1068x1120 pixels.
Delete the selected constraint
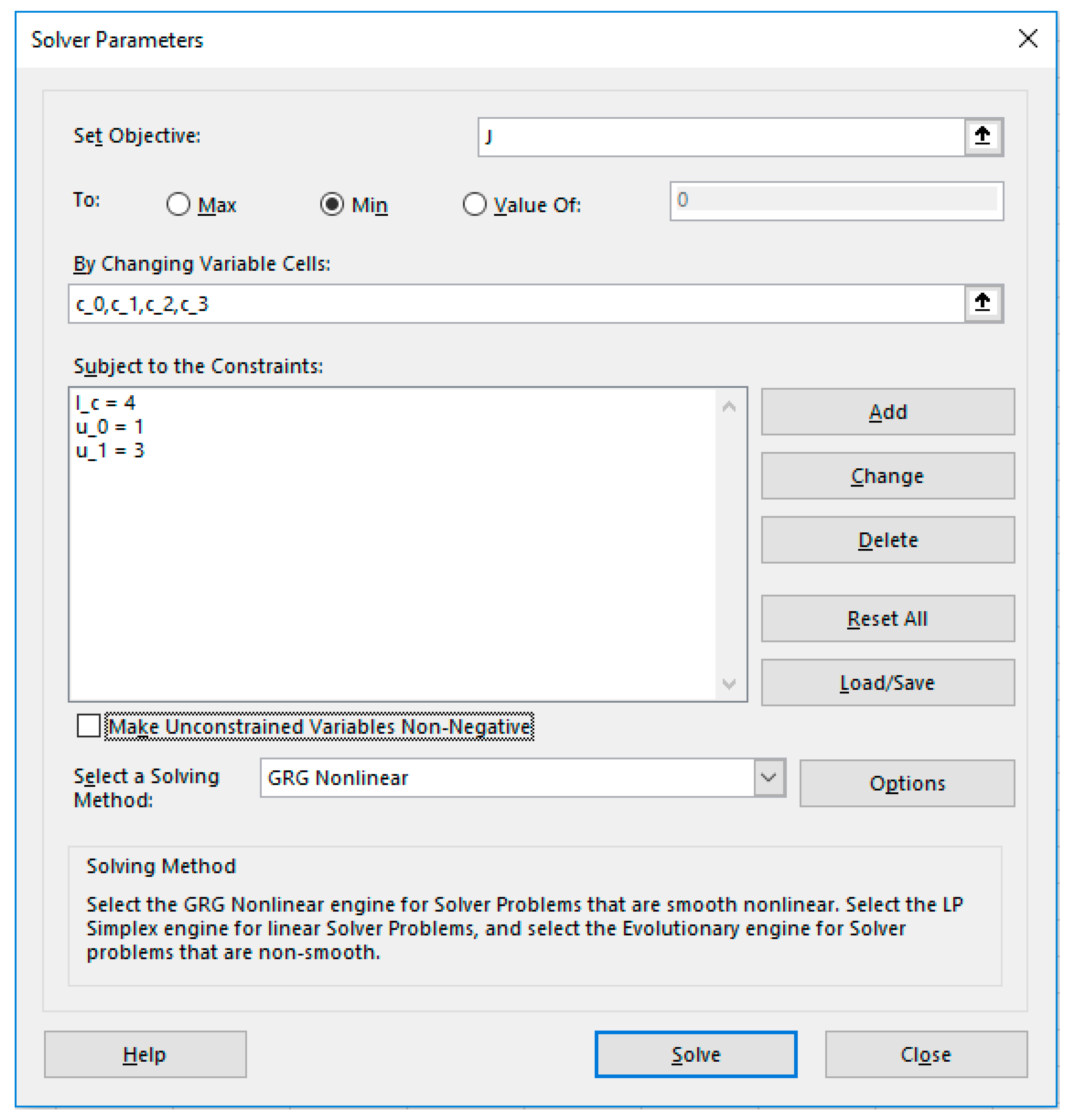pos(888,540)
